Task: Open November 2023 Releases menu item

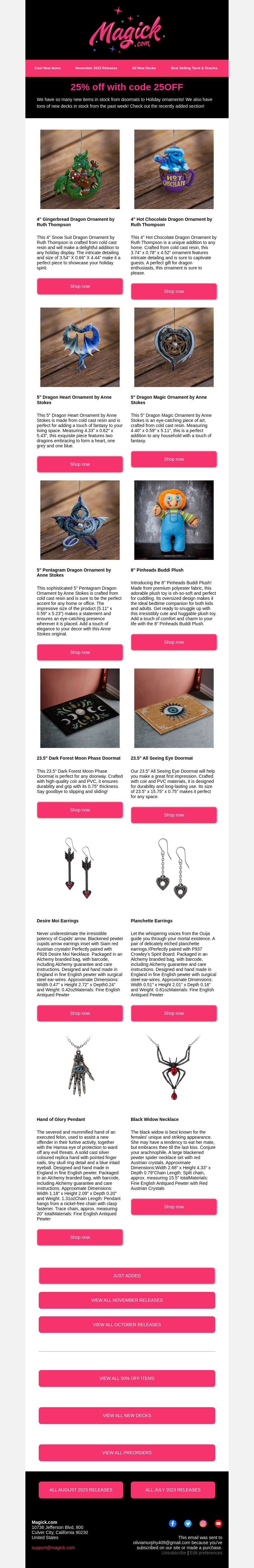Action: 96,68
